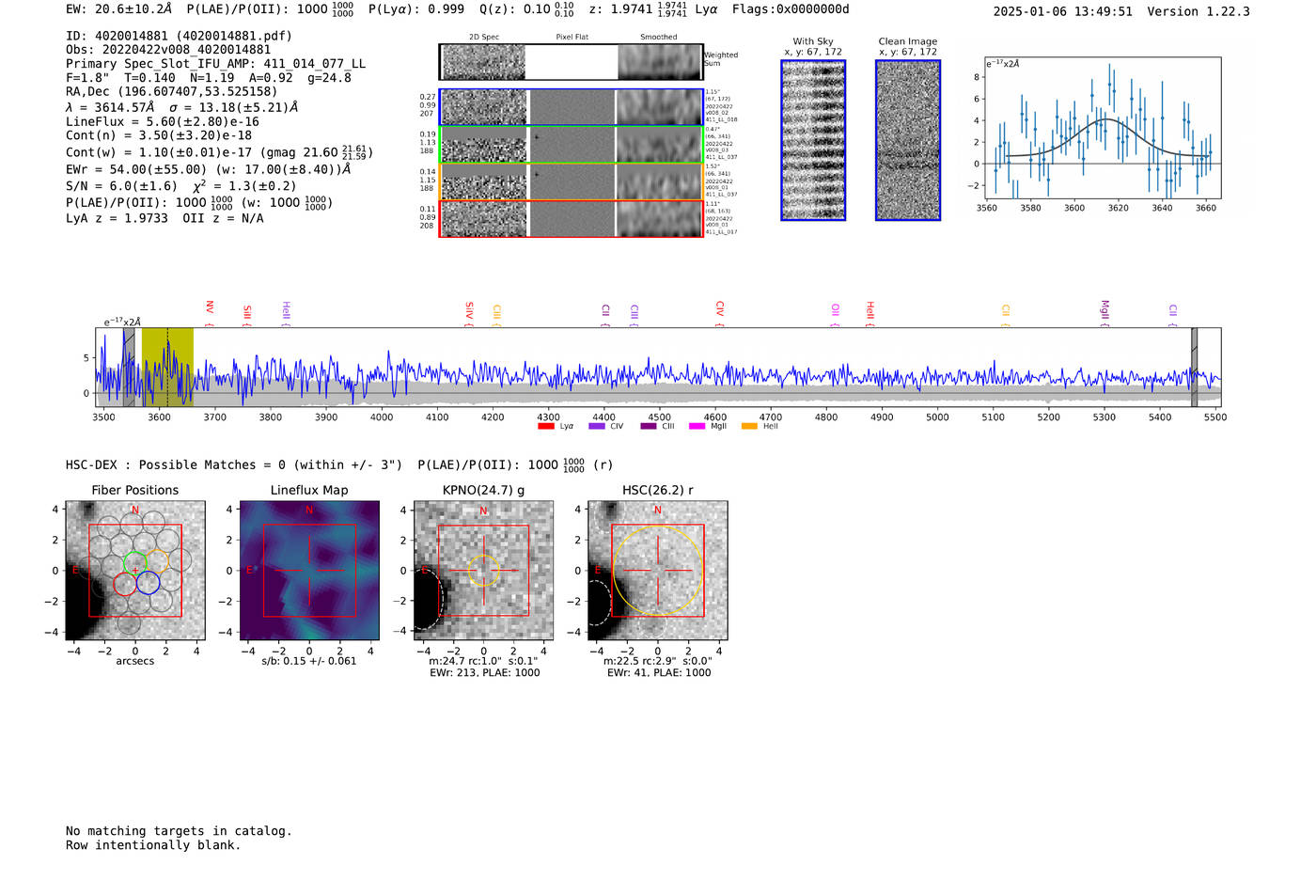Click the red-bordered fiber spectrum row
Image resolution: width=1316 pixels, height=896 pixels.
point(572,218)
